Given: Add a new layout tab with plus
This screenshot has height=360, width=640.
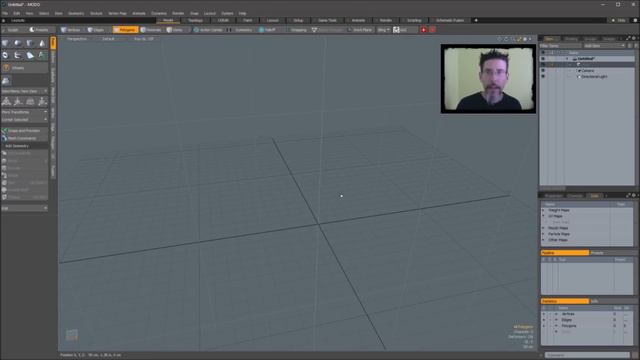Looking at the screenshot, I should 476,20.
